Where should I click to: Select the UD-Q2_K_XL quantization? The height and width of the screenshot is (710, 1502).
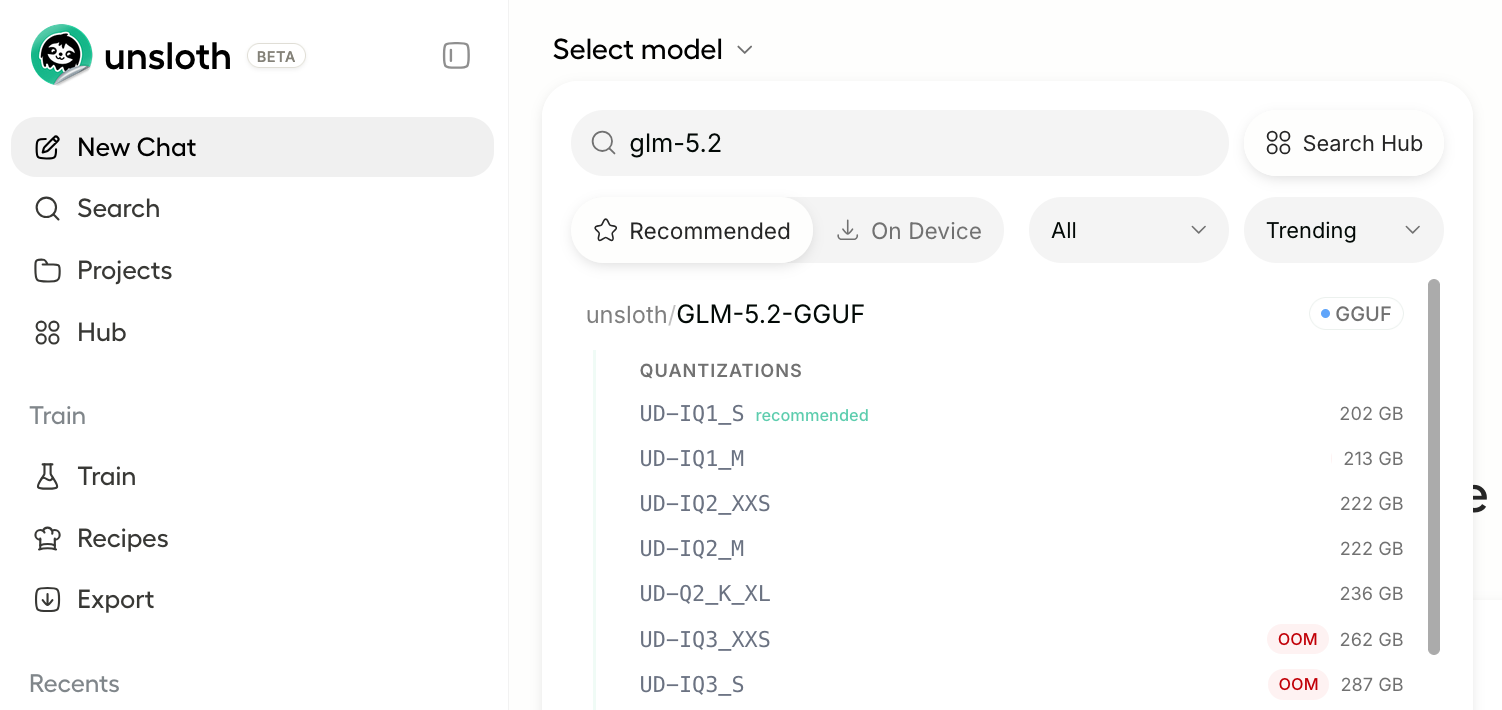[x=1021, y=594]
